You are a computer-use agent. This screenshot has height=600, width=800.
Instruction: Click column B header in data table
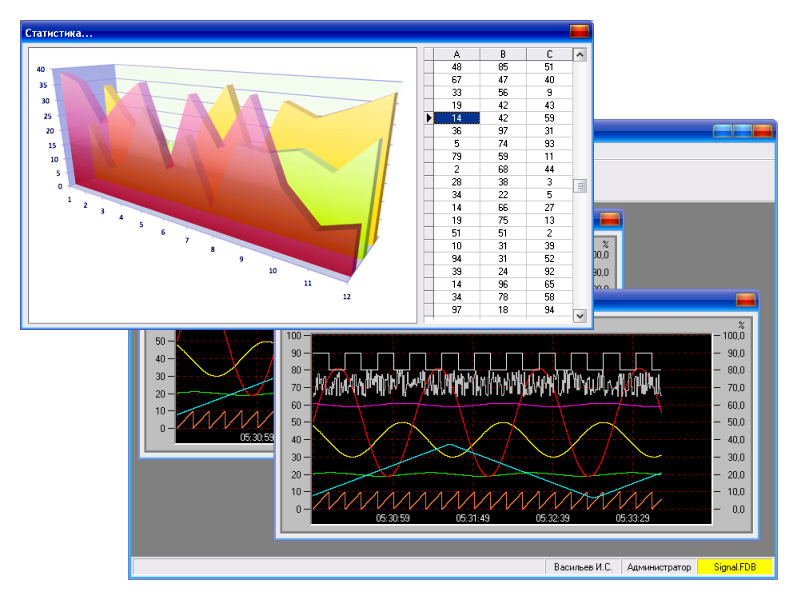503,54
